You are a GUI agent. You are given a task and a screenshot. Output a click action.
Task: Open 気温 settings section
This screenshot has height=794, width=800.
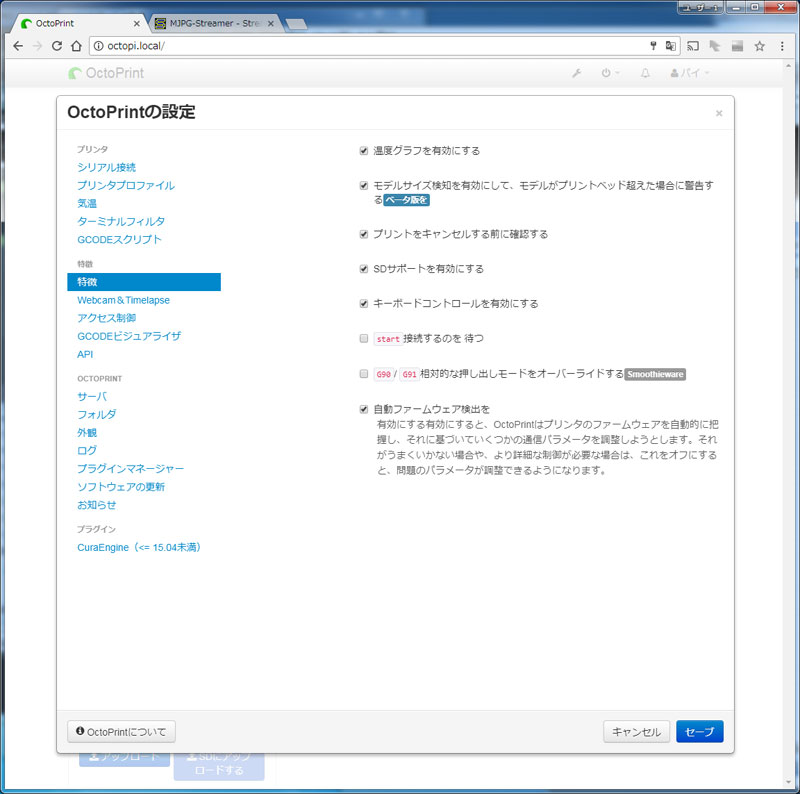(x=87, y=204)
